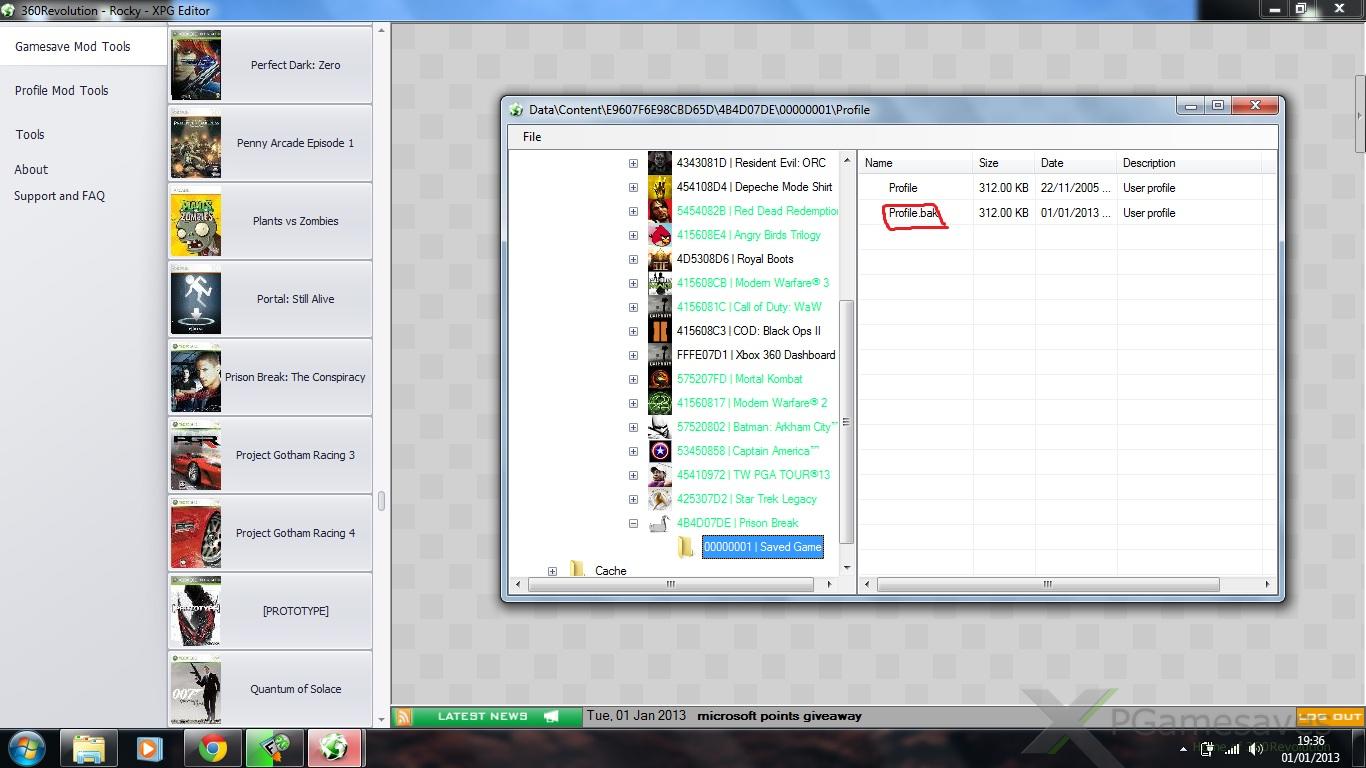Click the RSS feed icon in news bar
Image resolution: width=1366 pixels, height=768 pixels.
coord(403,716)
